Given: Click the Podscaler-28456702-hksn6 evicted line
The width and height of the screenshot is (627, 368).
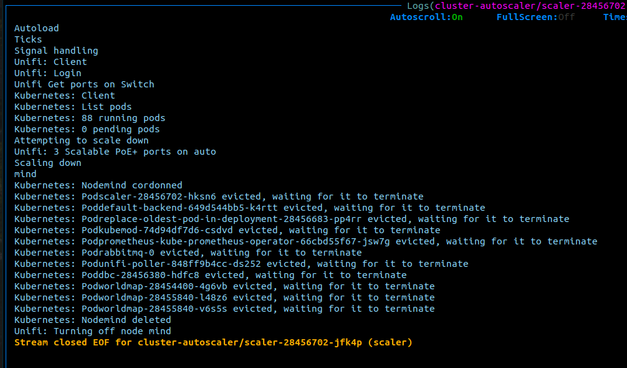Looking at the screenshot, I should point(219,196).
